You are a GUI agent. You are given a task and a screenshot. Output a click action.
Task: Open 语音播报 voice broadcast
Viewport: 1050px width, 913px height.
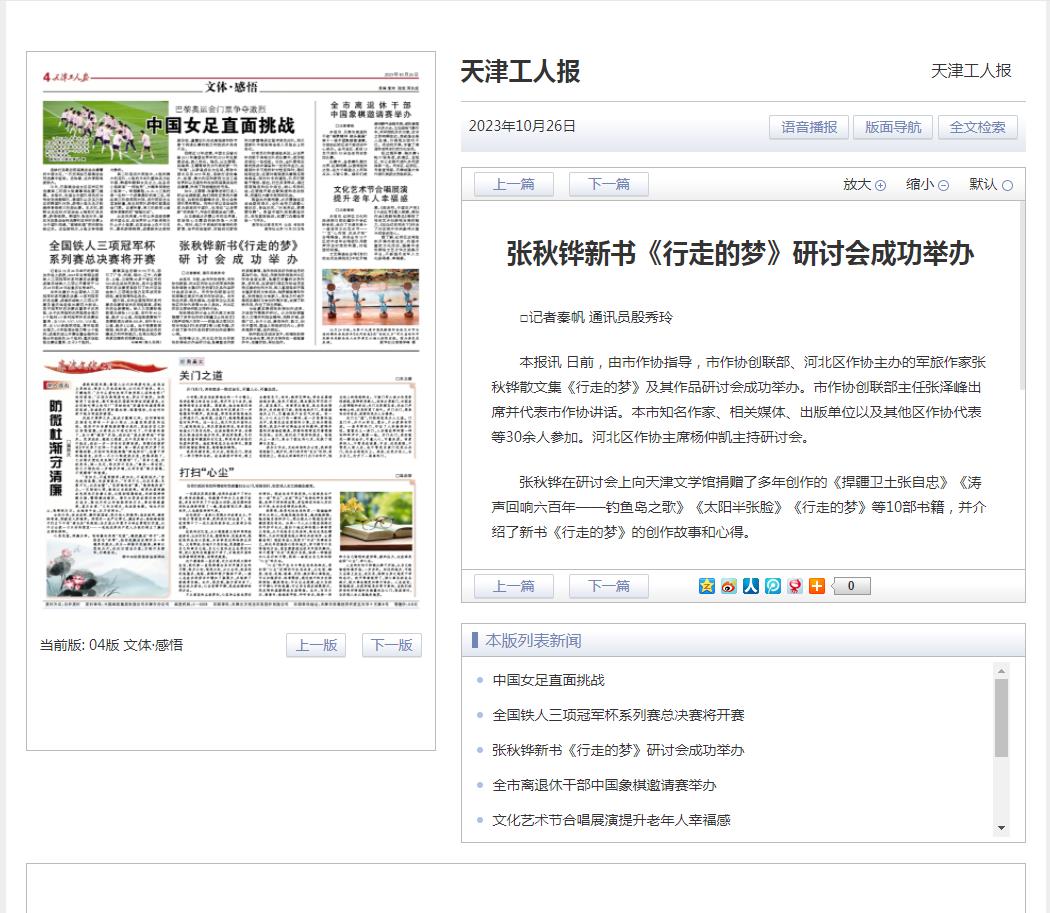point(809,127)
